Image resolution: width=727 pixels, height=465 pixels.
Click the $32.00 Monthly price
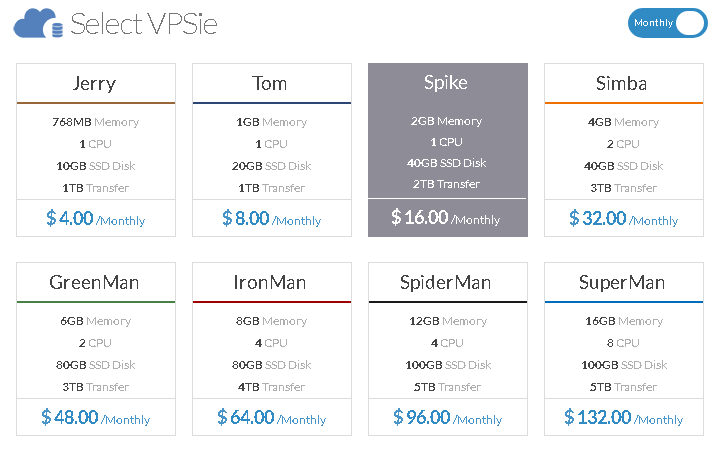(x=624, y=218)
